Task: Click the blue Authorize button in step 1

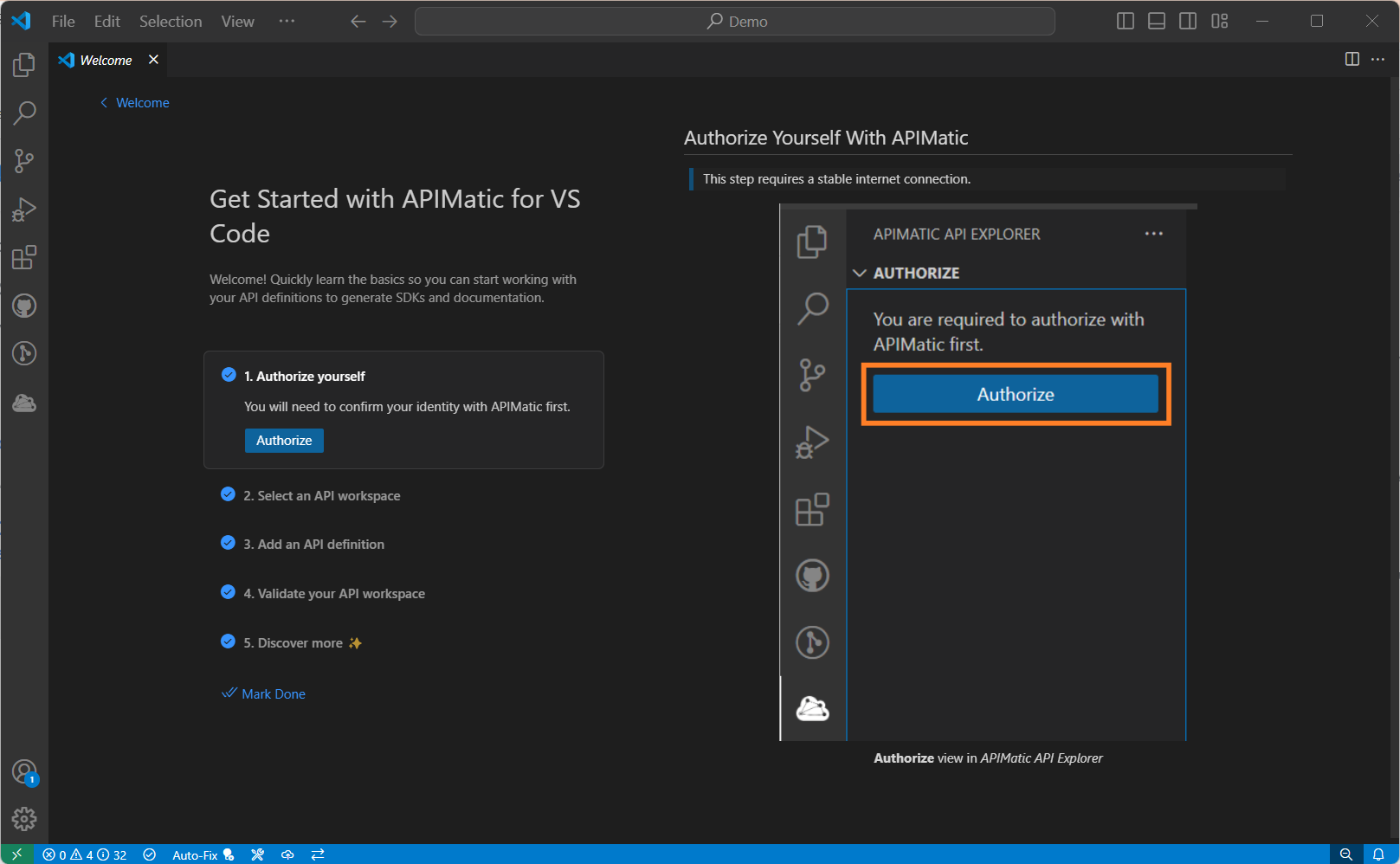Action: (284, 441)
